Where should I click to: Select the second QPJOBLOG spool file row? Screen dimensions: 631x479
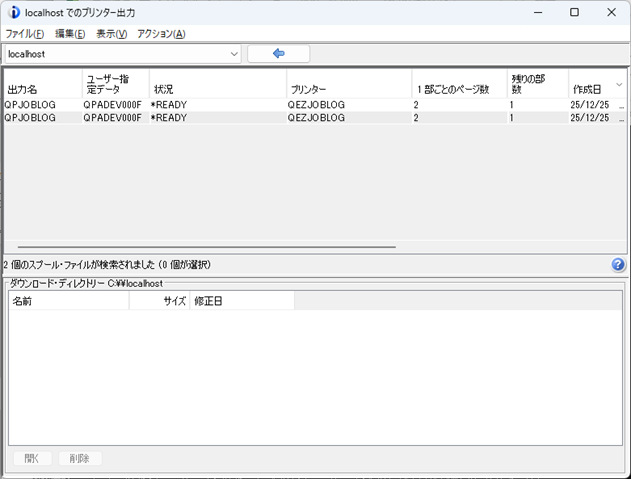click(200, 117)
